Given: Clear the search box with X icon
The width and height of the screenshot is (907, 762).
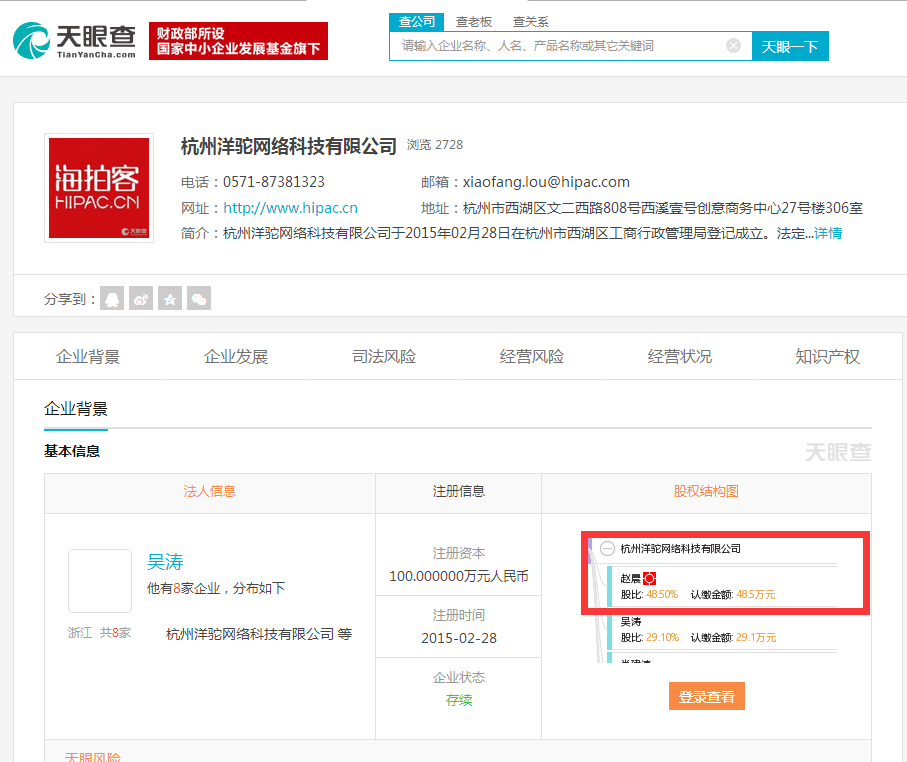Looking at the screenshot, I should [733, 46].
